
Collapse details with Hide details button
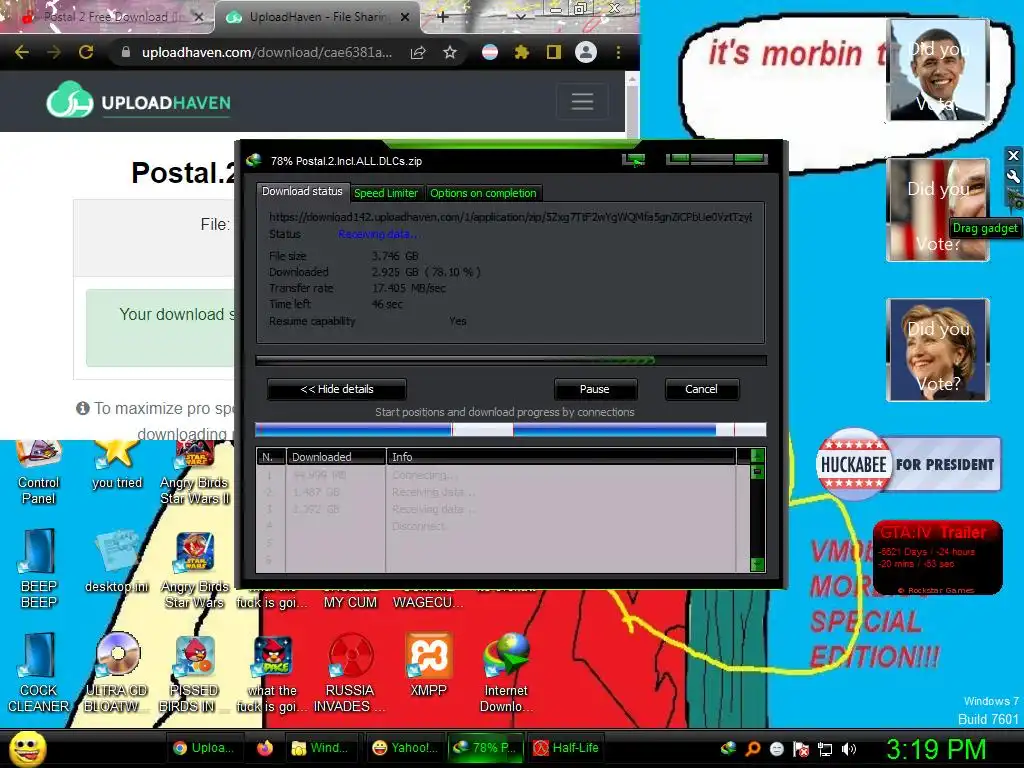[x=337, y=389]
